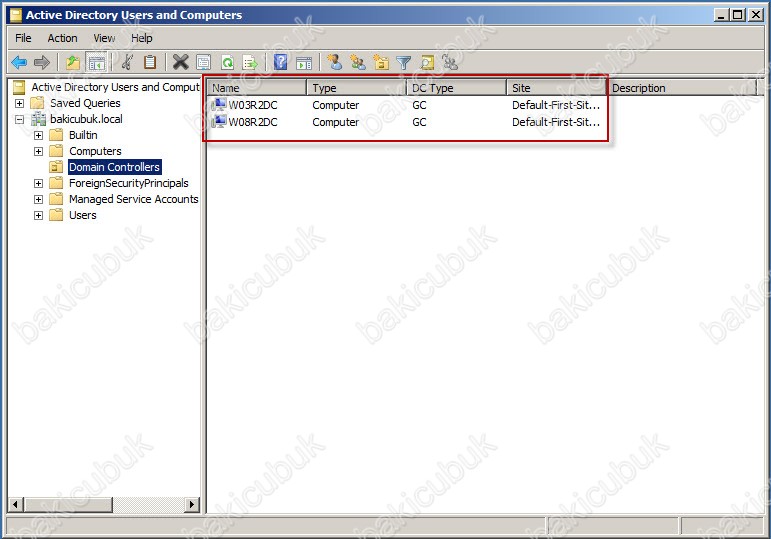Click the Back arrow toolbar icon
The height and width of the screenshot is (539, 771).
(x=19, y=62)
